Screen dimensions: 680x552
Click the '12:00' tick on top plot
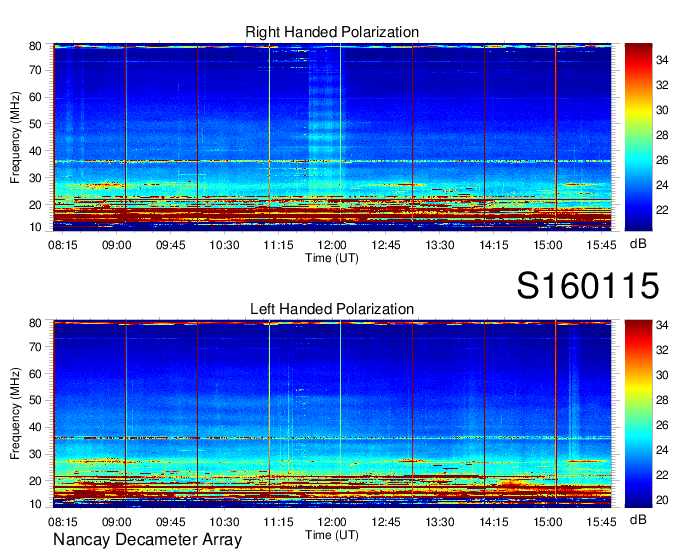click(332, 245)
